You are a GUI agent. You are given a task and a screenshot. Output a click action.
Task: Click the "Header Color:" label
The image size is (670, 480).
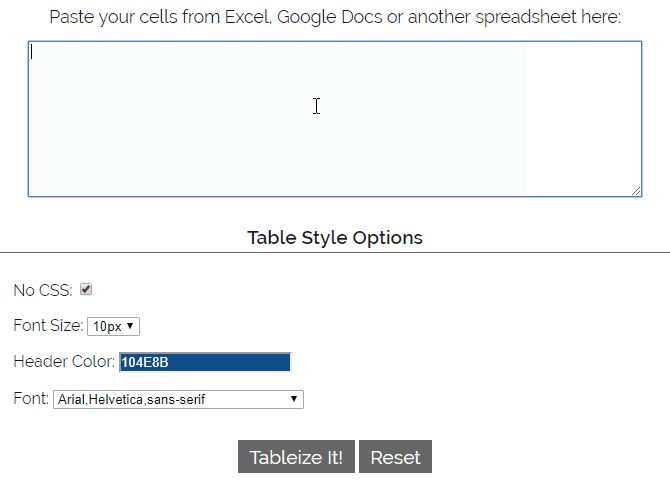64,362
